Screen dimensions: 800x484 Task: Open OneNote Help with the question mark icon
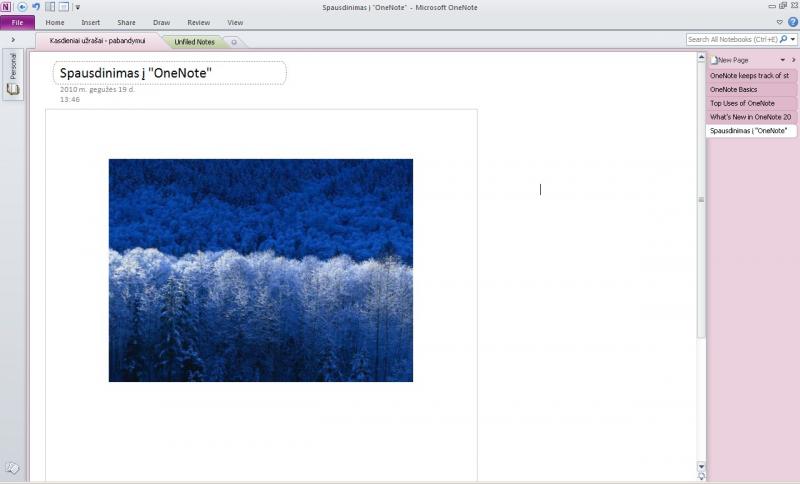pyautogui.click(x=793, y=22)
